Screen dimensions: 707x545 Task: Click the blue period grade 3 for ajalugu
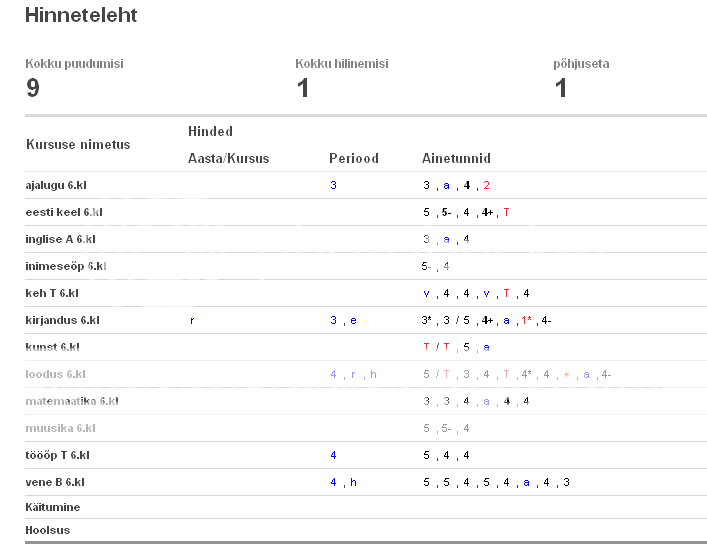(333, 185)
